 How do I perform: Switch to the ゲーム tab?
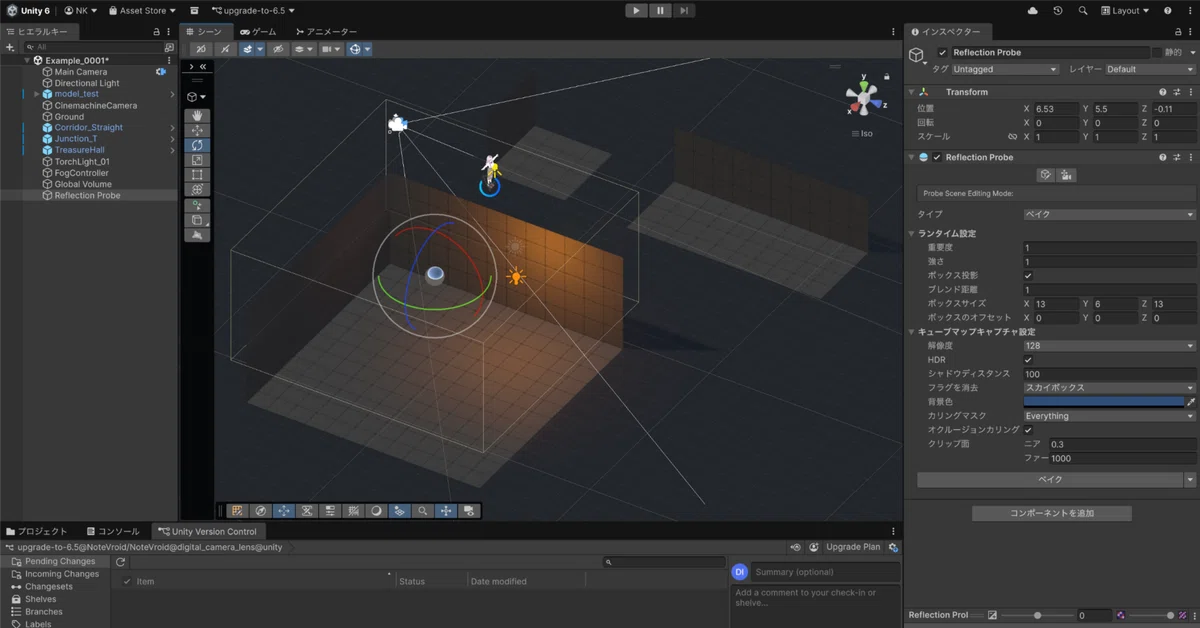coord(258,32)
